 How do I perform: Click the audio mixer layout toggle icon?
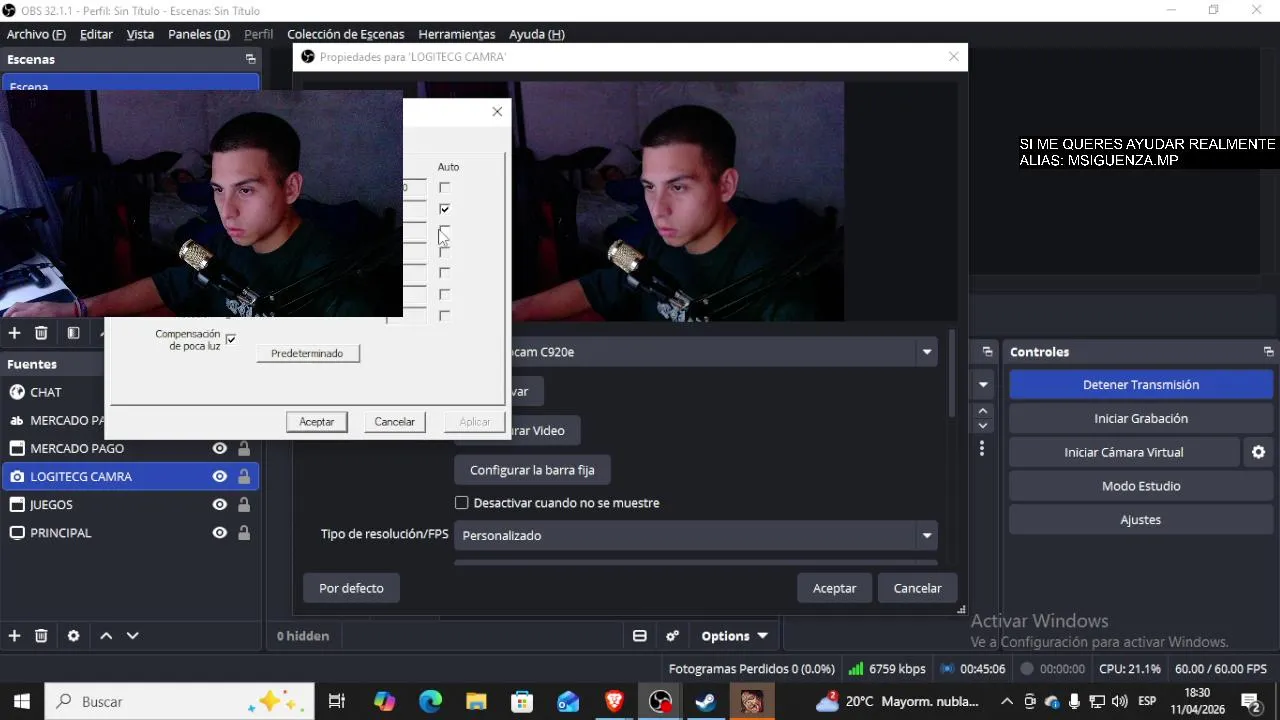[x=640, y=635]
